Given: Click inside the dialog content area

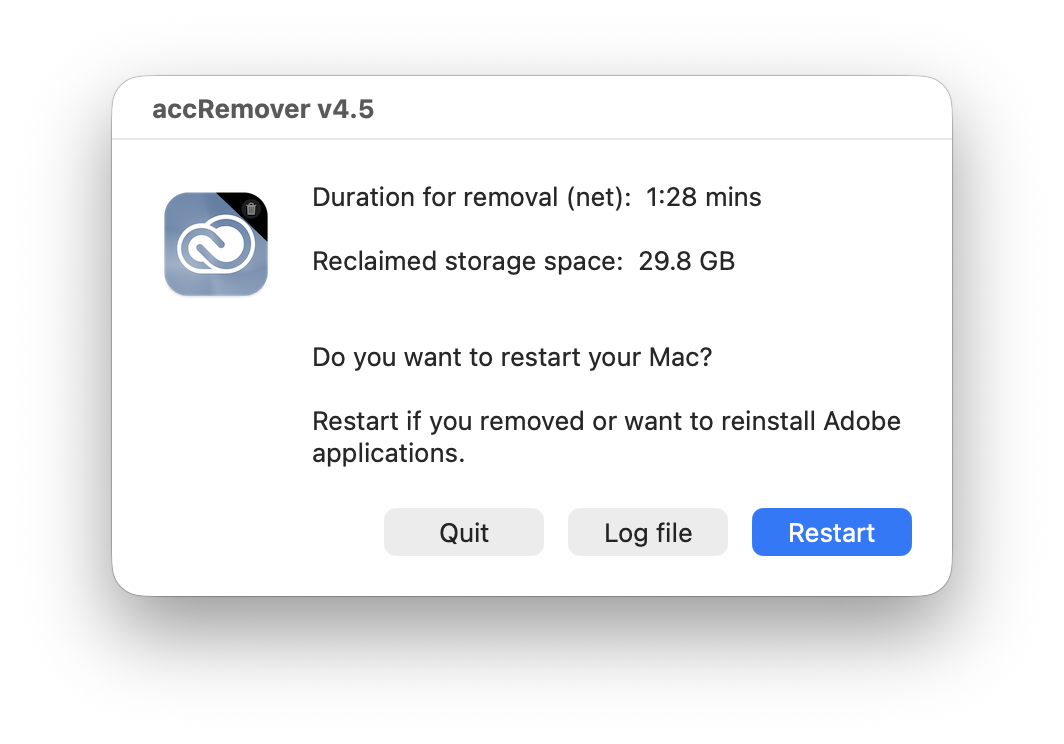Looking at the screenshot, I should click(x=530, y=360).
